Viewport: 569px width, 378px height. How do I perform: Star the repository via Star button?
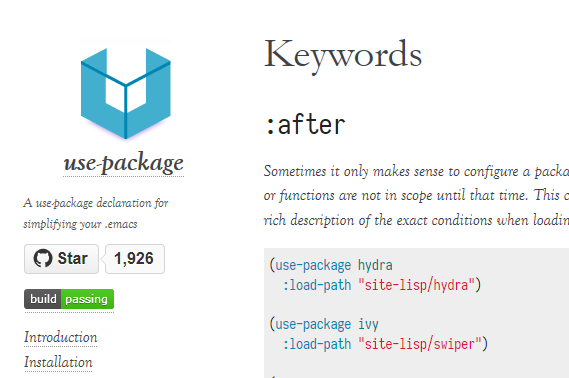(61, 259)
